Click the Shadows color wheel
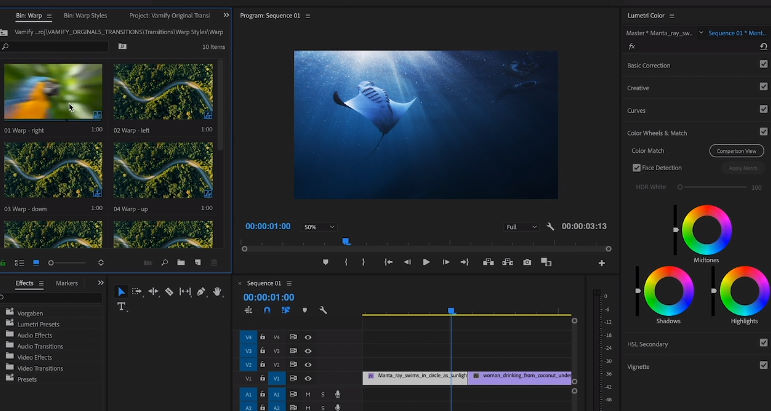Image resolution: width=771 pixels, height=411 pixels. pyautogui.click(x=668, y=290)
